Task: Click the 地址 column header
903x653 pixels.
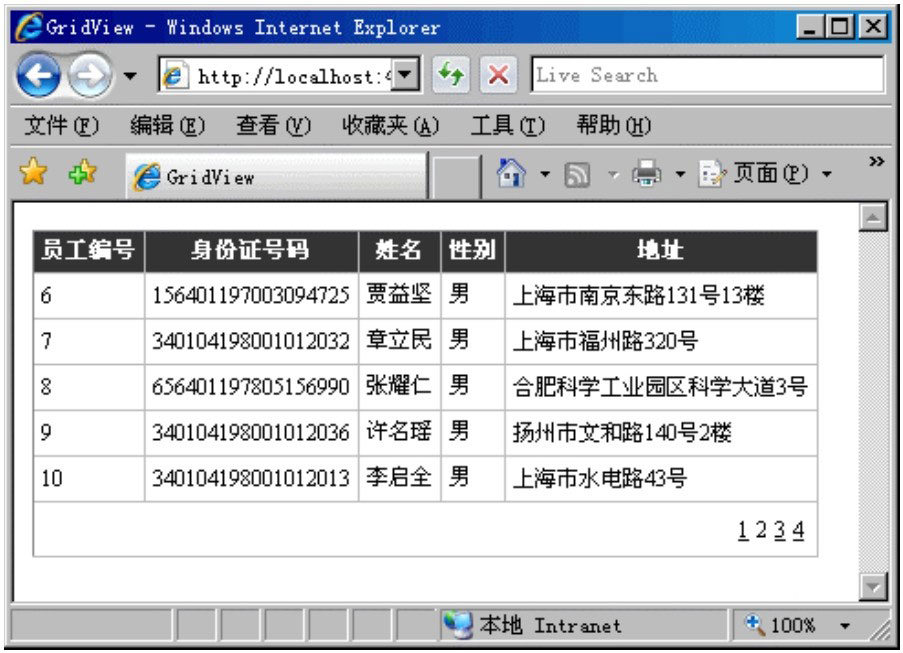Action: click(x=661, y=251)
